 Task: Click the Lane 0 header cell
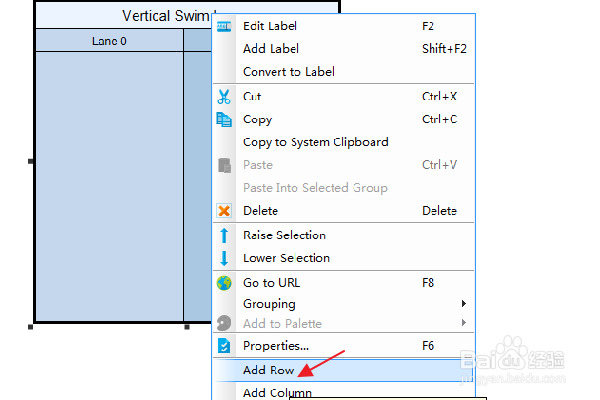pyautogui.click(x=109, y=41)
